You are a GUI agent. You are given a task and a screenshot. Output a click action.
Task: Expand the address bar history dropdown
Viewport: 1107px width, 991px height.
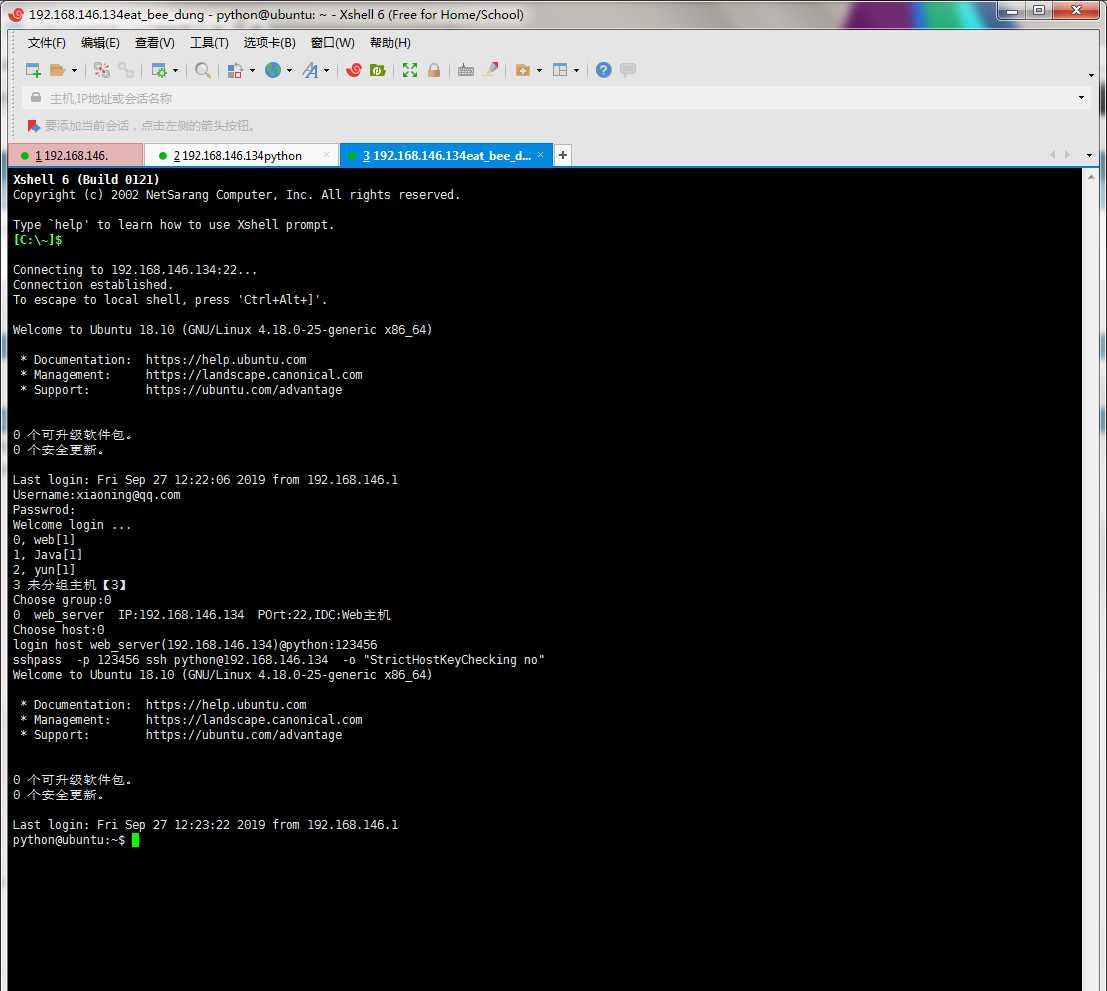pos(1082,98)
